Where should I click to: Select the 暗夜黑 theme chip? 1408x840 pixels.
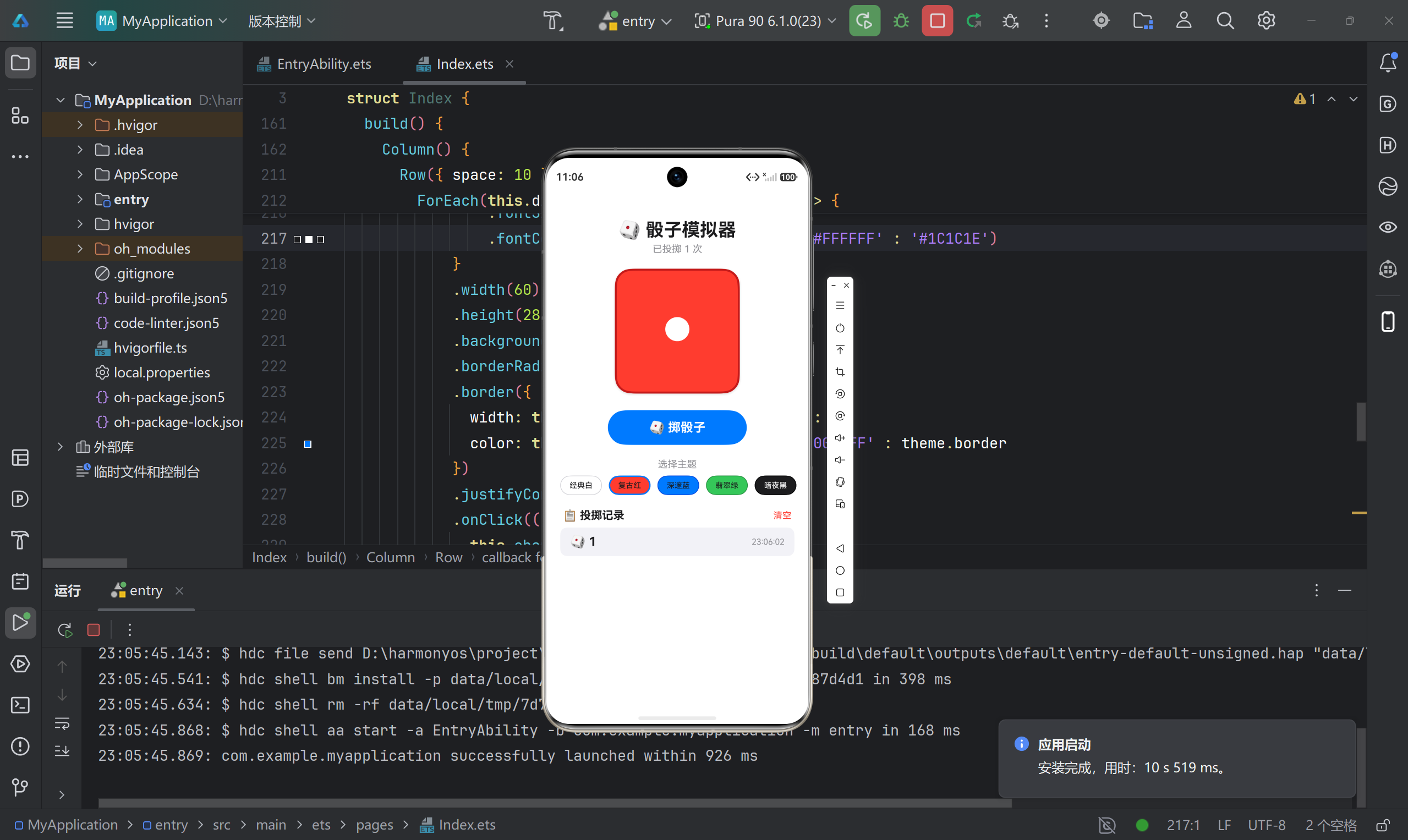775,485
